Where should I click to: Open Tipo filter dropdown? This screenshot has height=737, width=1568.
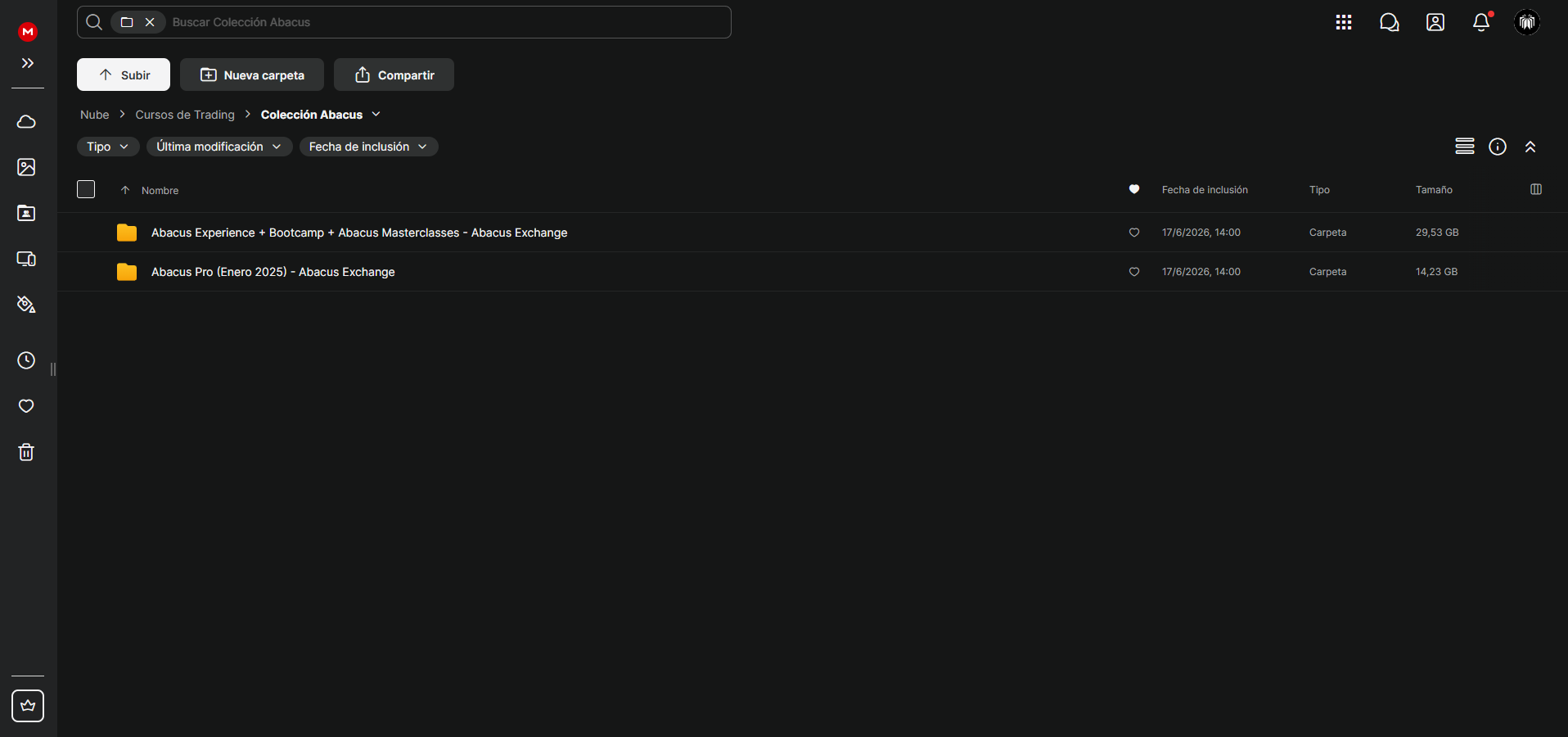[x=108, y=147]
